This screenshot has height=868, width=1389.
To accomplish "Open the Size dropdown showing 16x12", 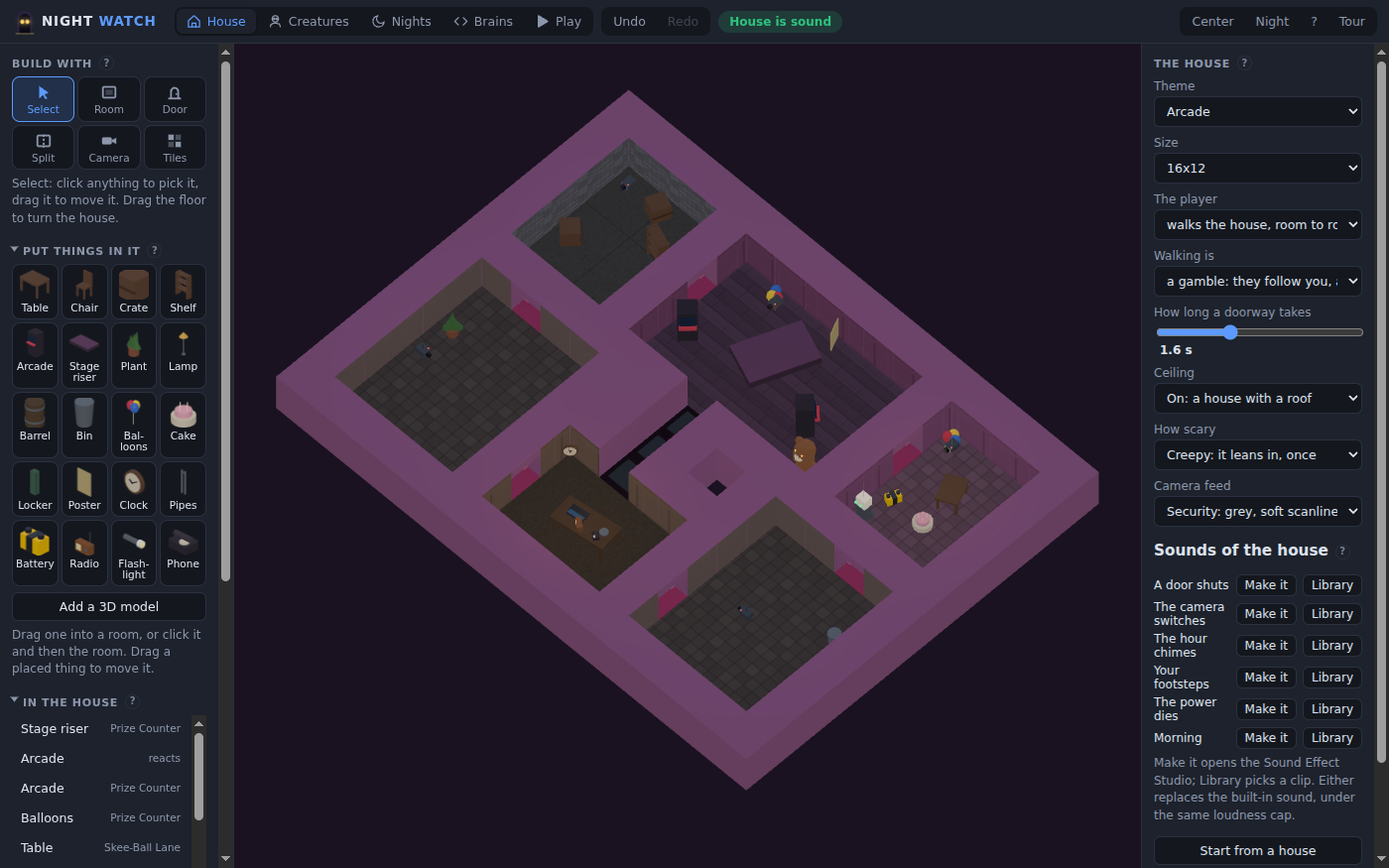I will pyautogui.click(x=1258, y=169).
